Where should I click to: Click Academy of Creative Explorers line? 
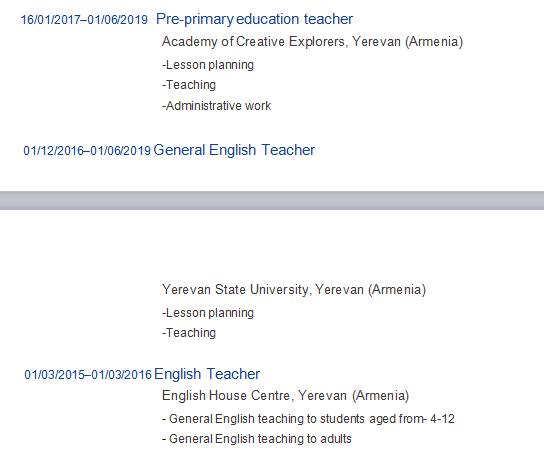(312, 42)
